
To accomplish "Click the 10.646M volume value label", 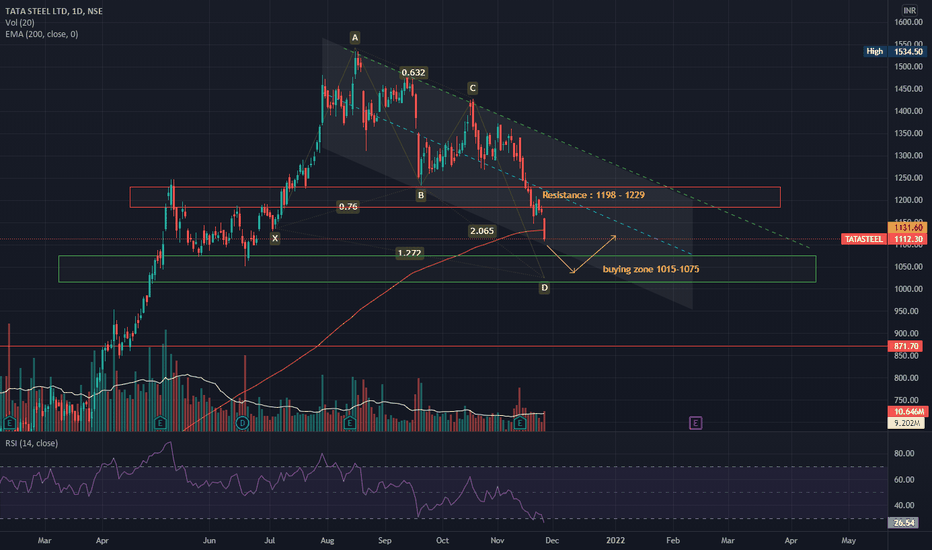I will pos(908,411).
